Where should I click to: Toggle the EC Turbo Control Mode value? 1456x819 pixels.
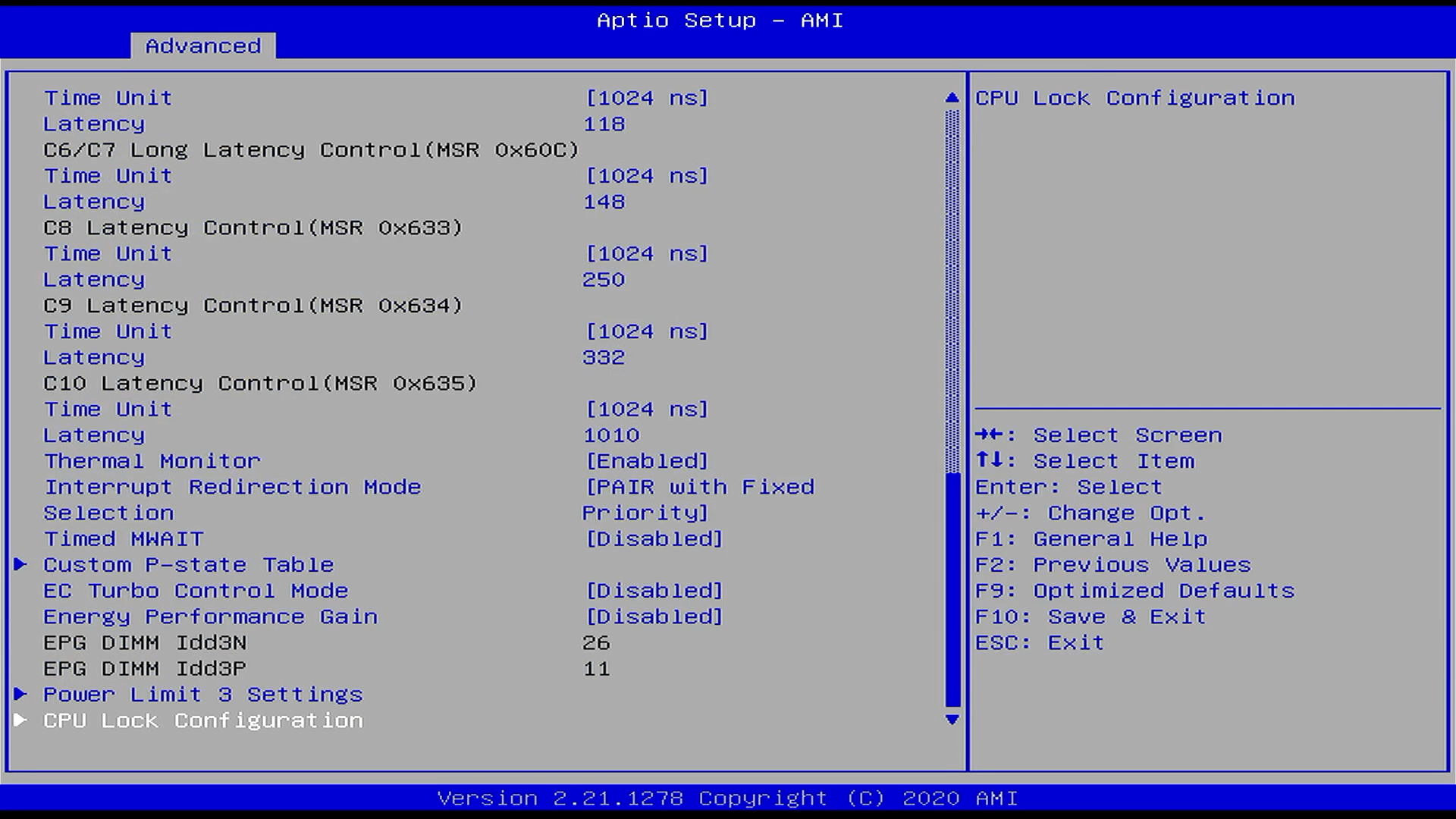[x=654, y=591]
